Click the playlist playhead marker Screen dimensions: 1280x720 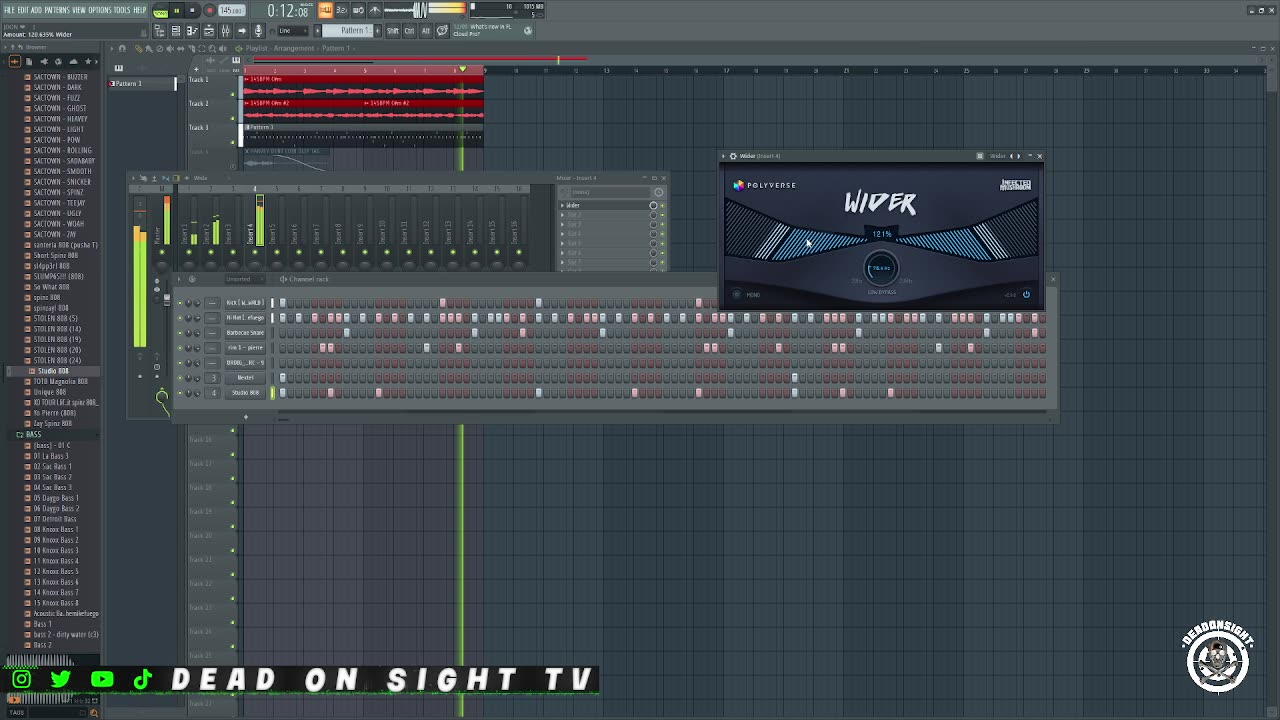pyautogui.click(x=462, y=69)
